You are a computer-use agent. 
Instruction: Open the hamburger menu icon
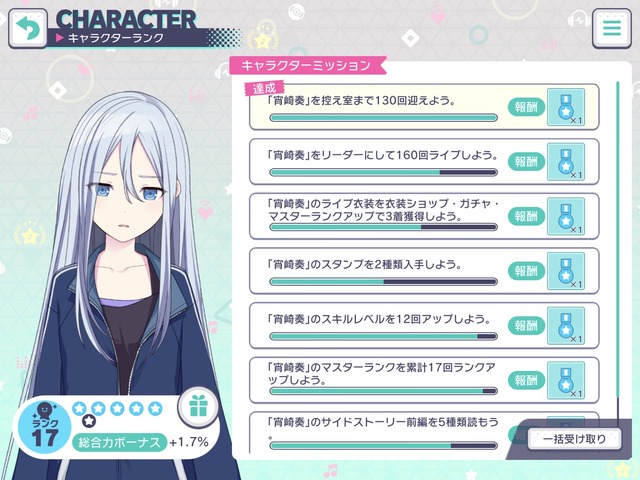pyautogui.click(x=612, y=29)
